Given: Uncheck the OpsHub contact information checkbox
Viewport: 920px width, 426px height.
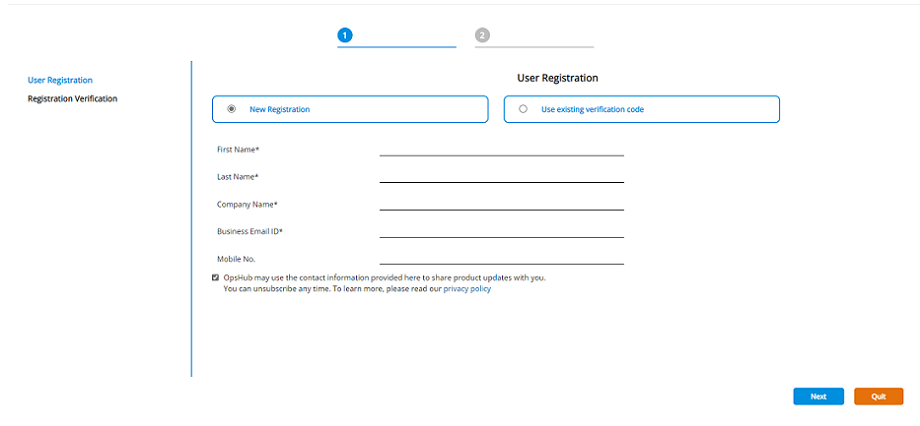Looking at the screenshot, I should (x=216, y=277).
